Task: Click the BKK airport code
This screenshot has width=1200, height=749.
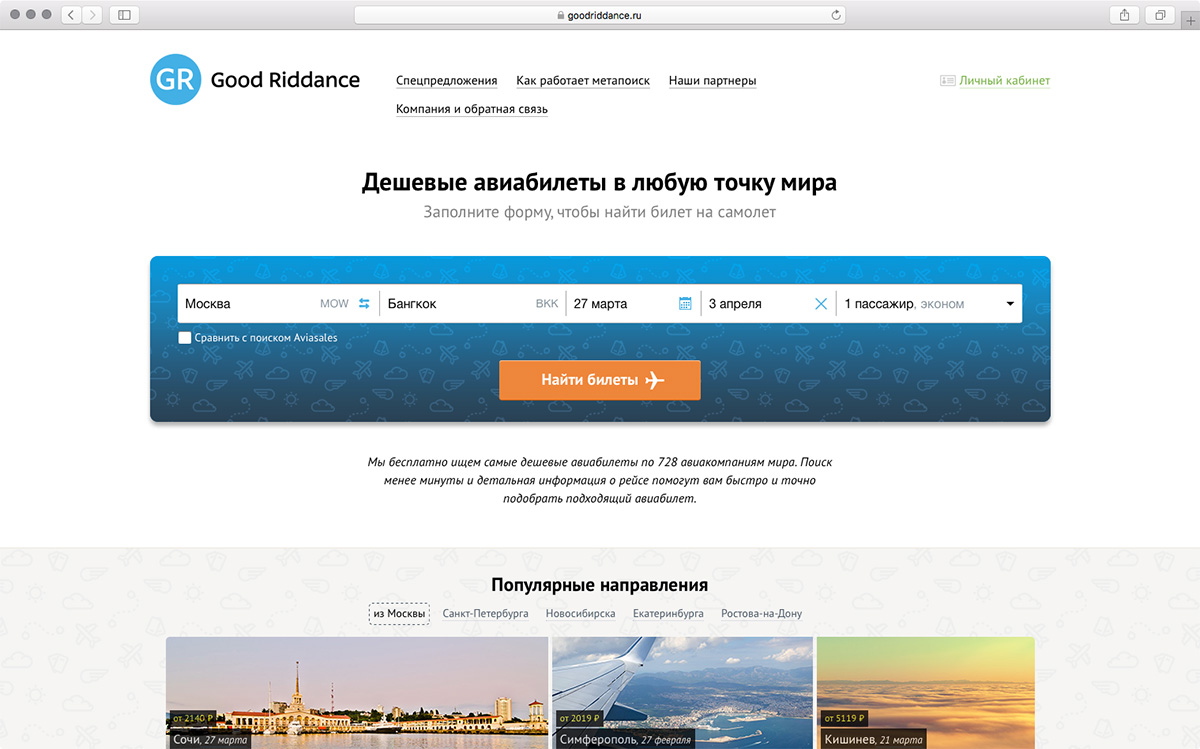Action: pos(547,304)
